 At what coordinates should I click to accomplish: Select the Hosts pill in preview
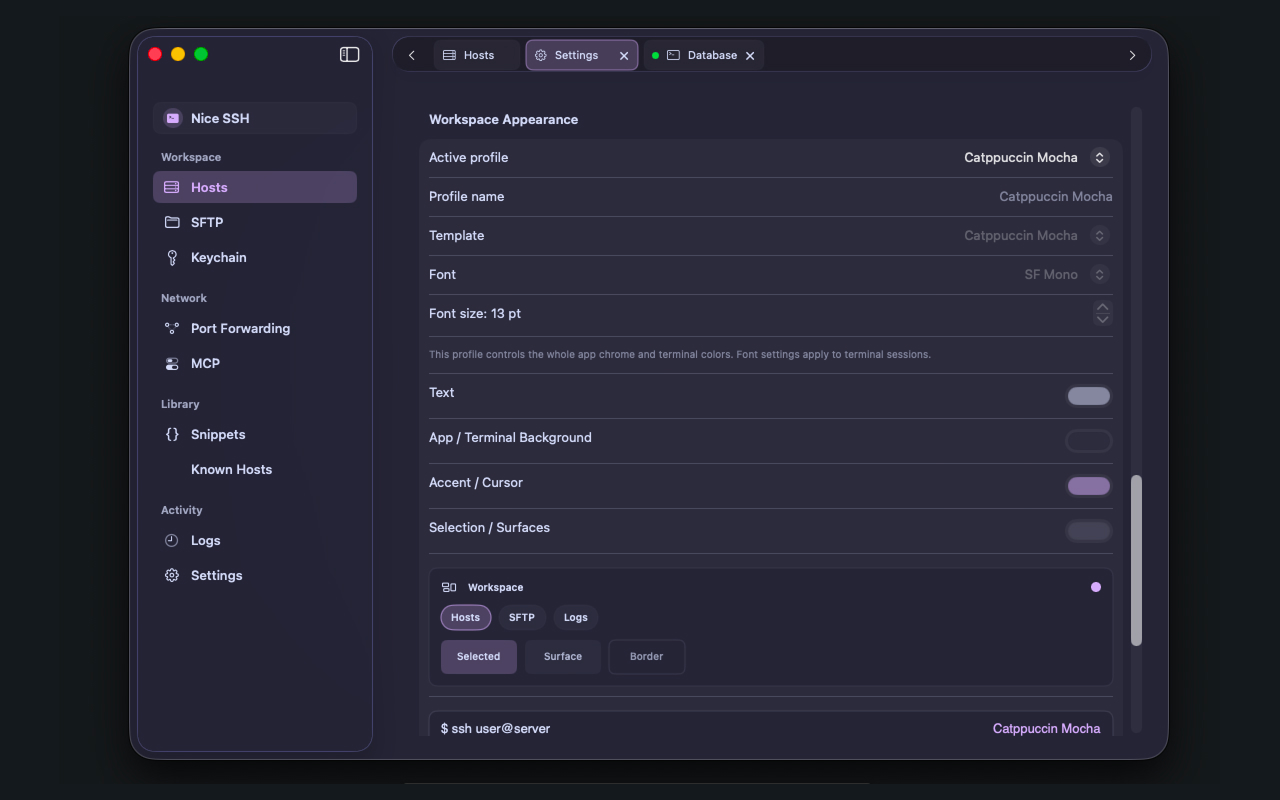(x=466, y=617)
